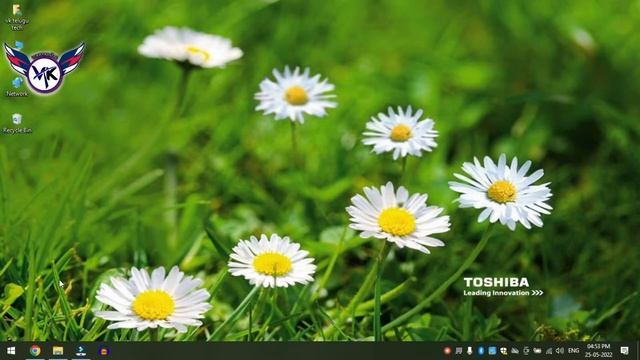Screen dimensions: 640x360
Task: Select the Network desktop icon
Action: [x=17, y=87]
